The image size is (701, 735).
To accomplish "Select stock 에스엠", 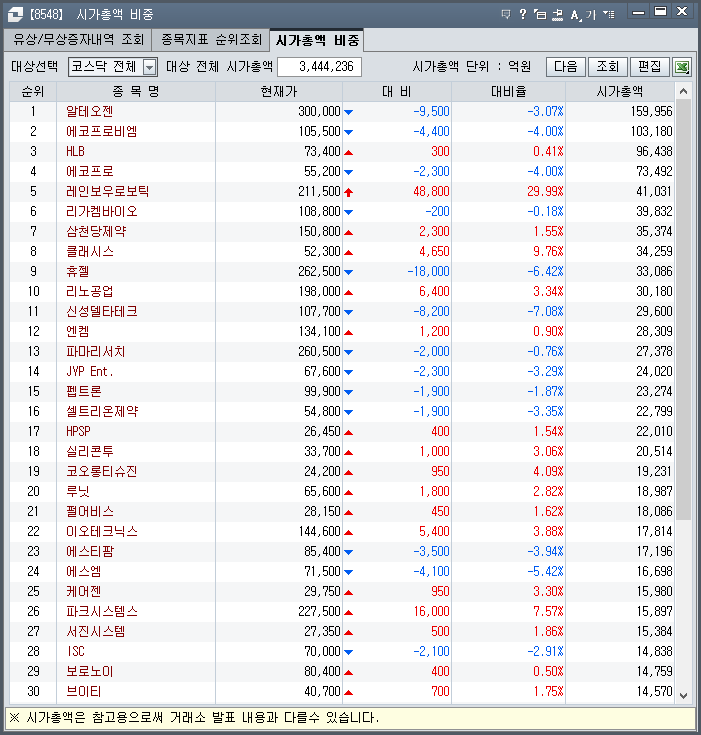I will tap(83, 571).
